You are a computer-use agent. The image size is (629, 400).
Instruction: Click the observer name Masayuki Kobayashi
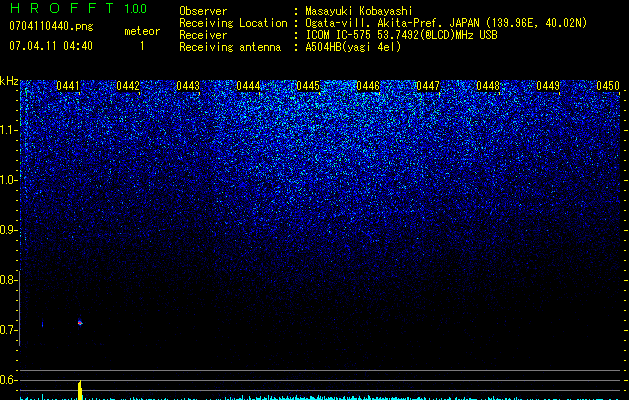click(359, 11)
